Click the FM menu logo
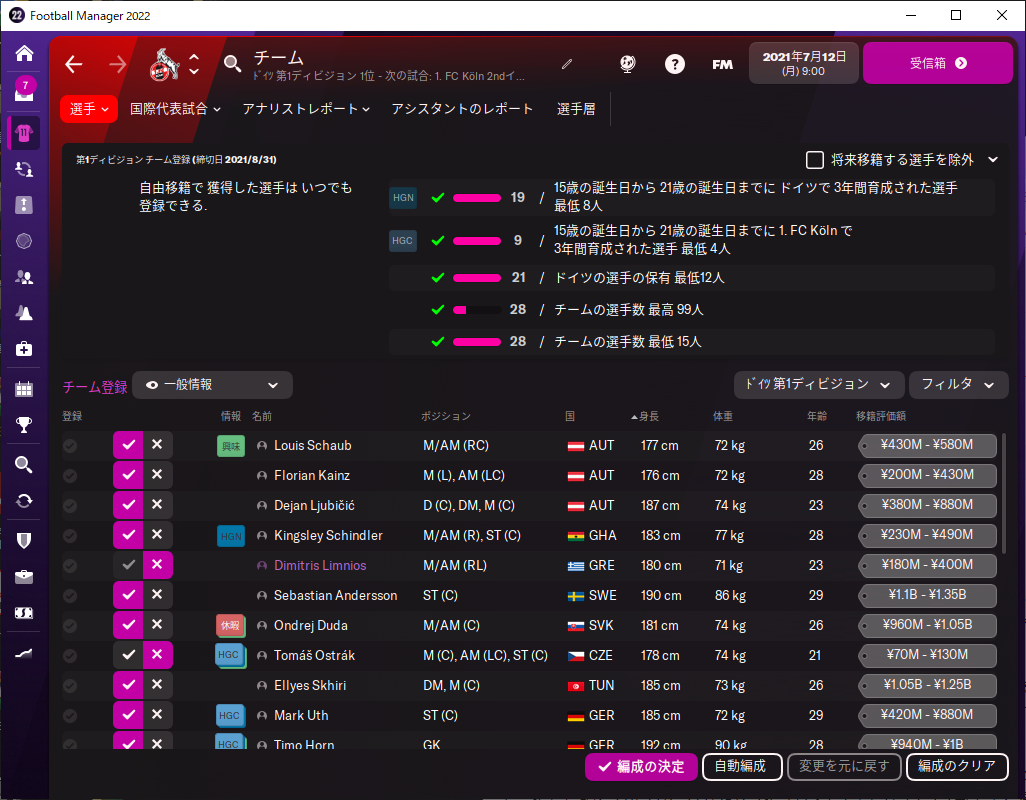 pyautogui.click(x=722, y=64)
